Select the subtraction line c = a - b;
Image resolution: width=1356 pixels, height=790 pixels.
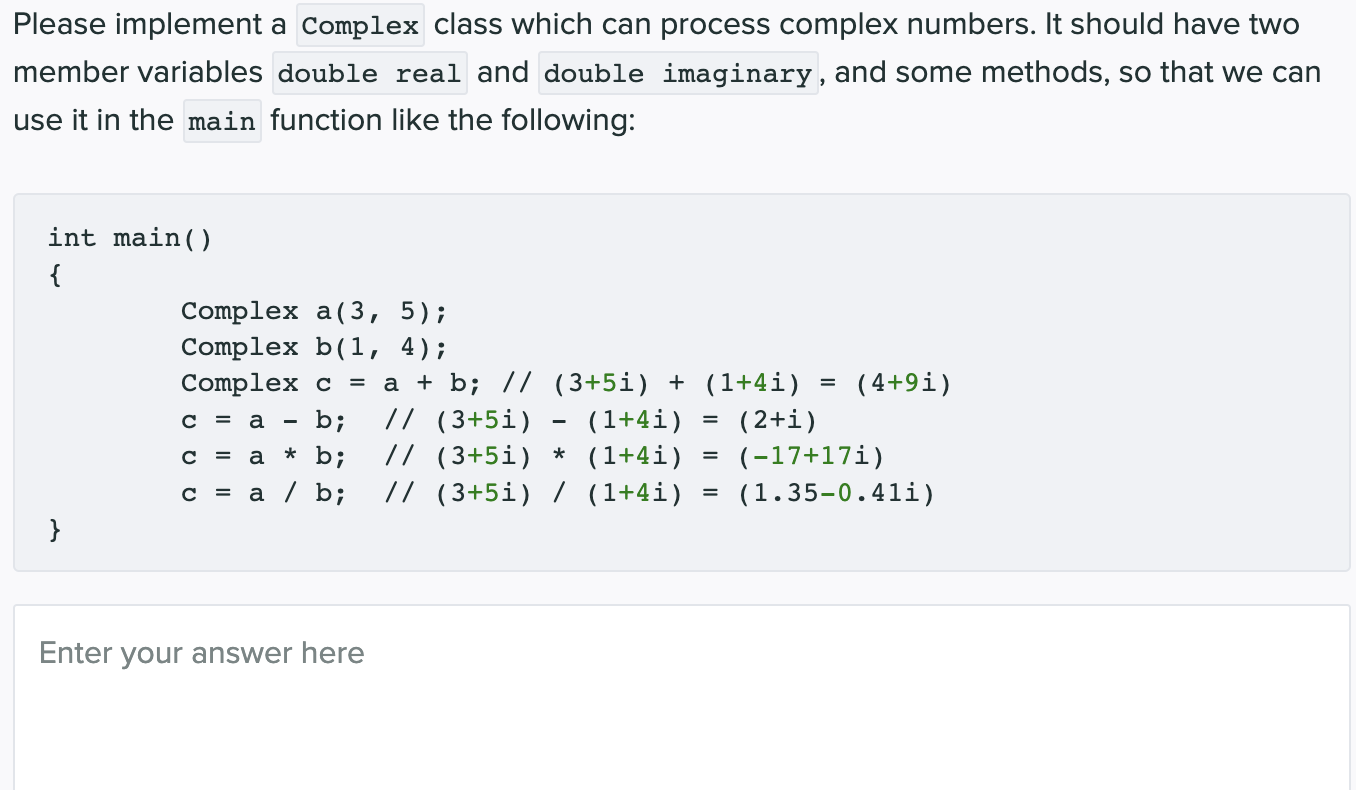click(264, 419)
